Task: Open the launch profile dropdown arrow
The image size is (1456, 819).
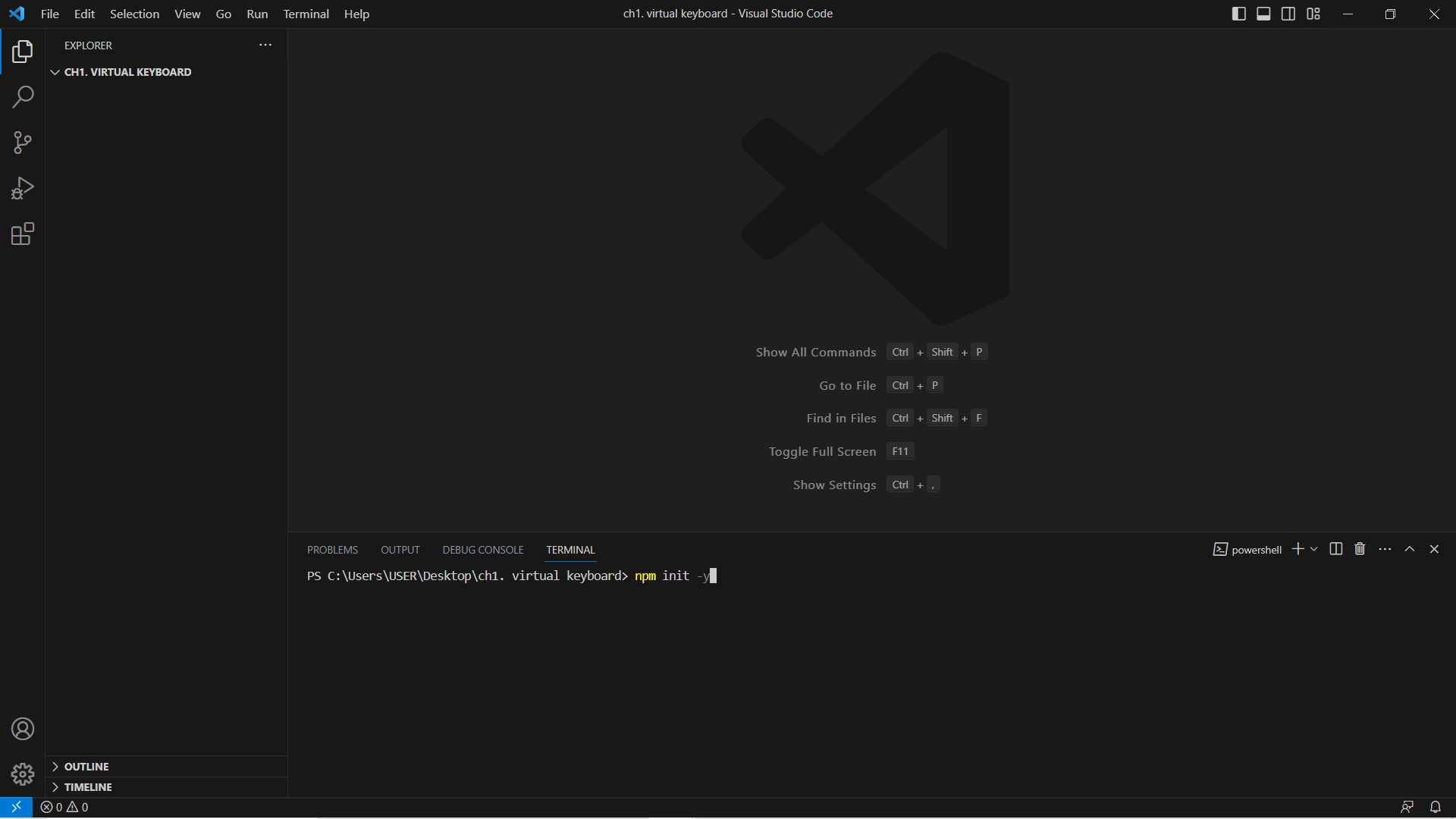Action: (1314, 549)
